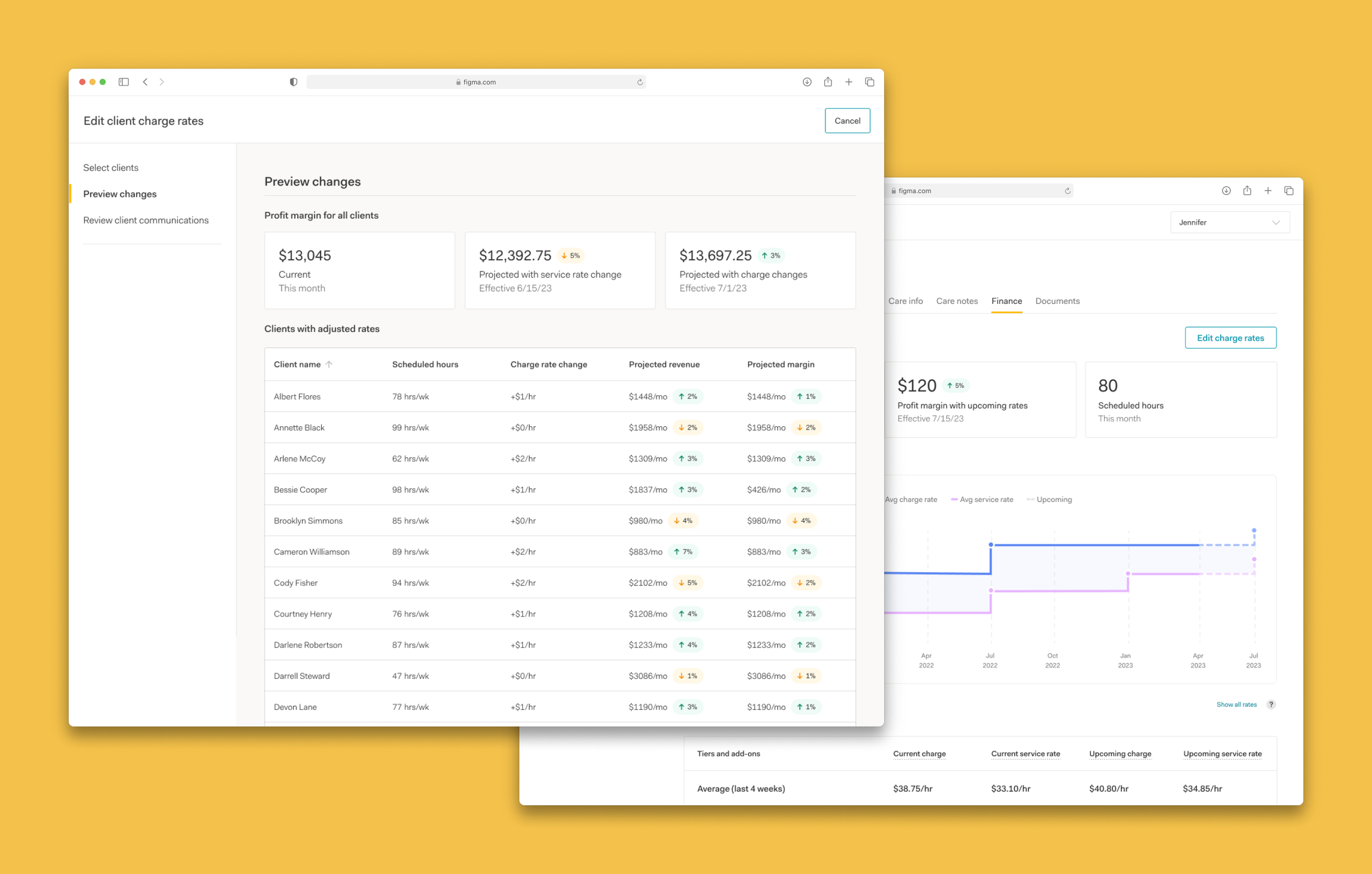Click Scheduled hours column header
The width and height of the screenshot is (1372, 874).
(x=425, y=365)
